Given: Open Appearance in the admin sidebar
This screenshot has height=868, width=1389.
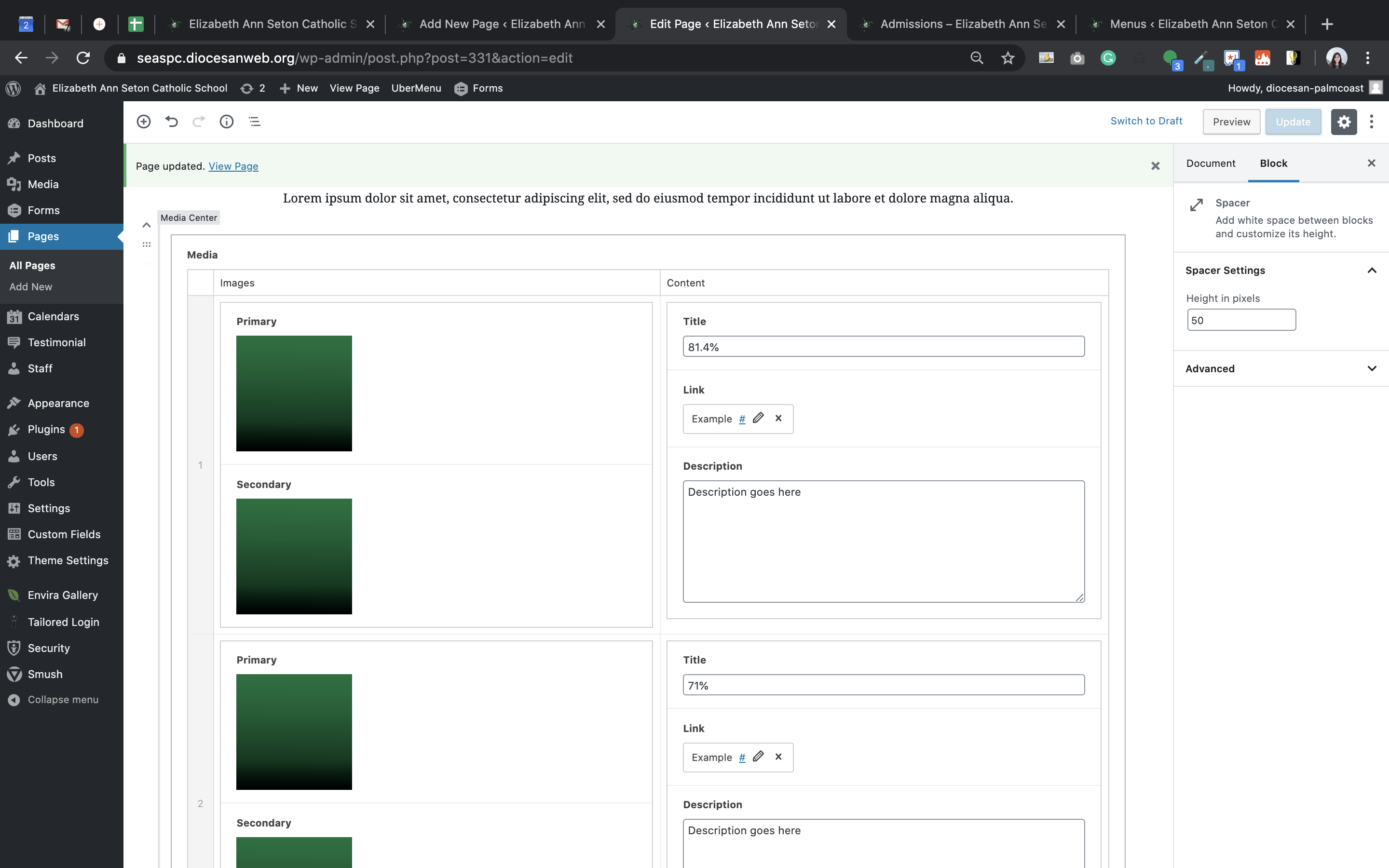Looking at the screenshot, I should click(58, 403).
